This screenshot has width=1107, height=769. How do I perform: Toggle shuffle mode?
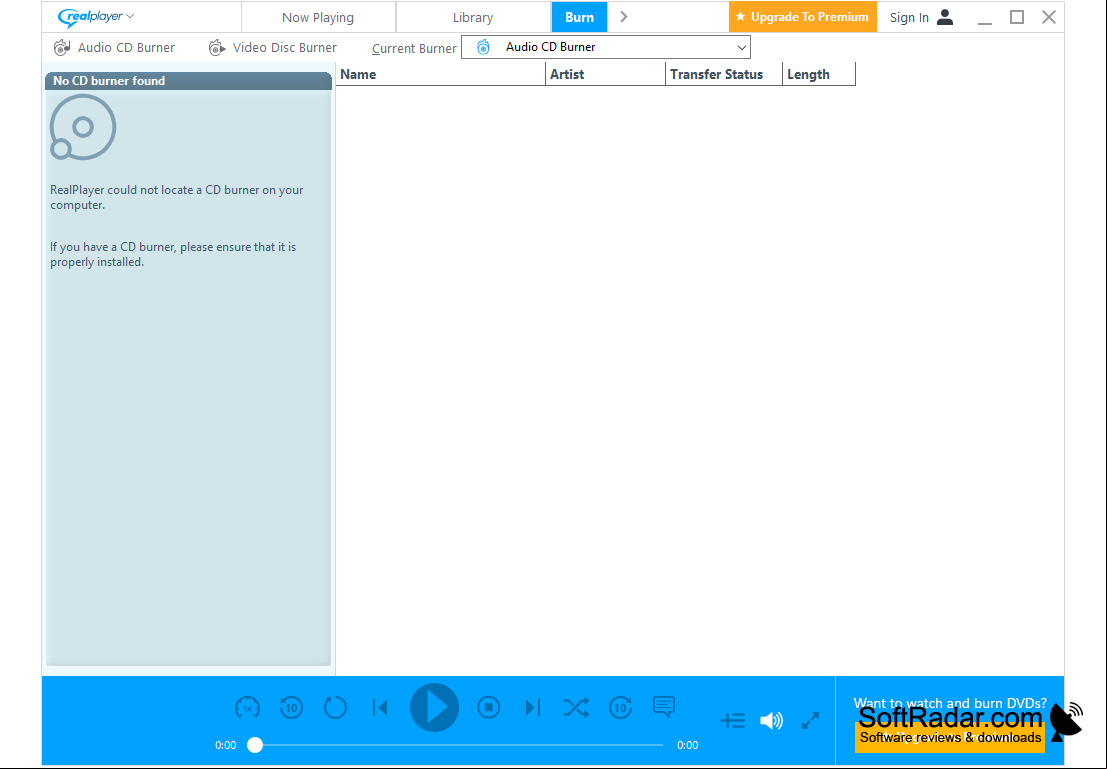point(576,707)
